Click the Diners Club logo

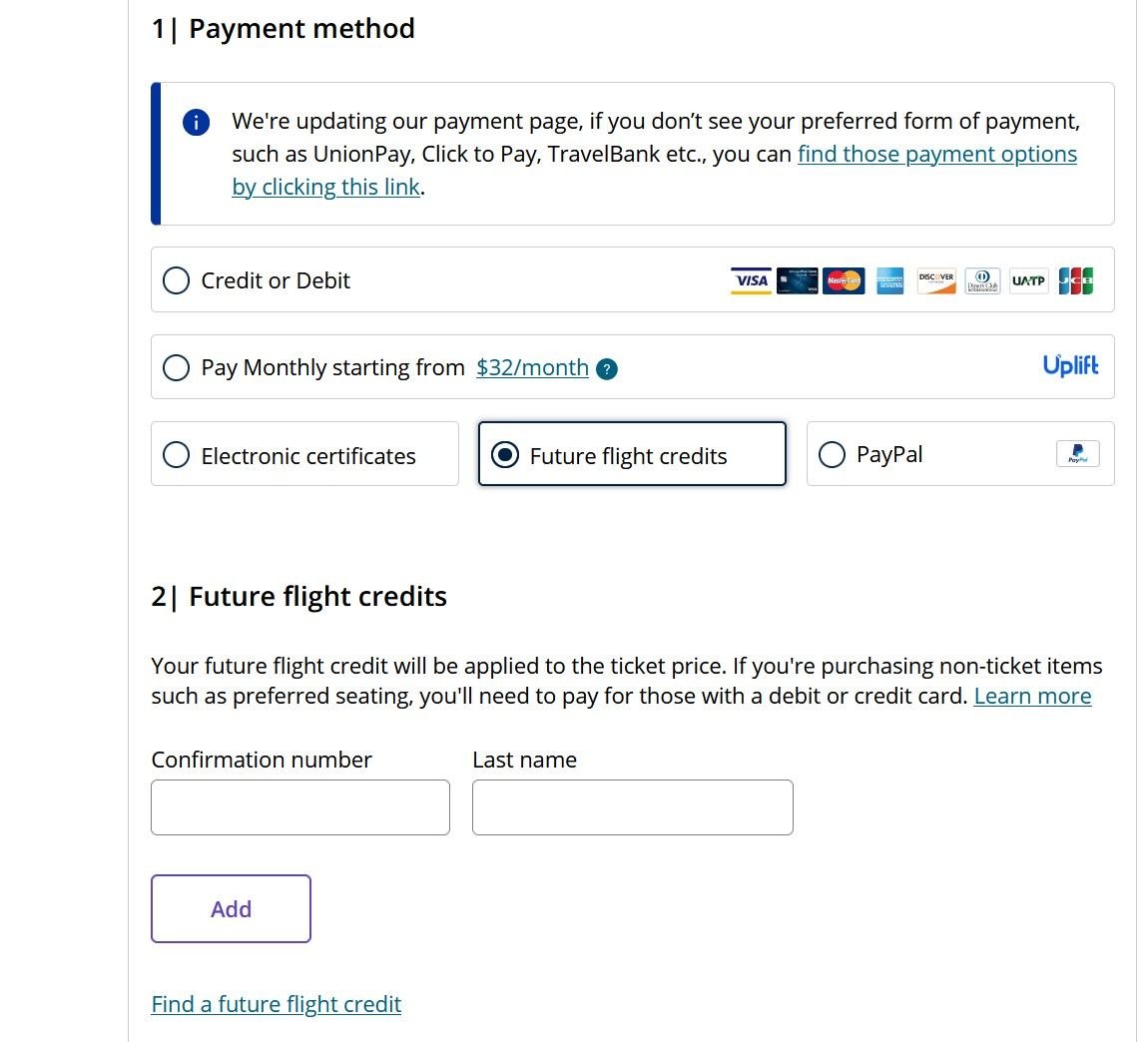pyautogui.click(x=982, y=280)
